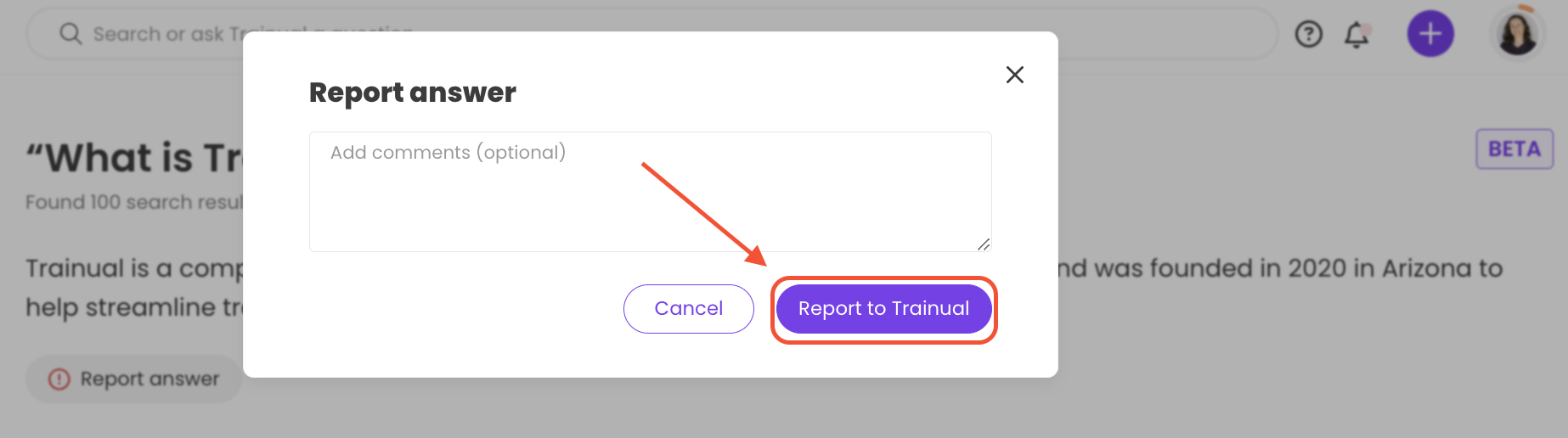Open the help question mark icon
The width and height of the screenshot is (1568, 438).
coord(1308,34)
